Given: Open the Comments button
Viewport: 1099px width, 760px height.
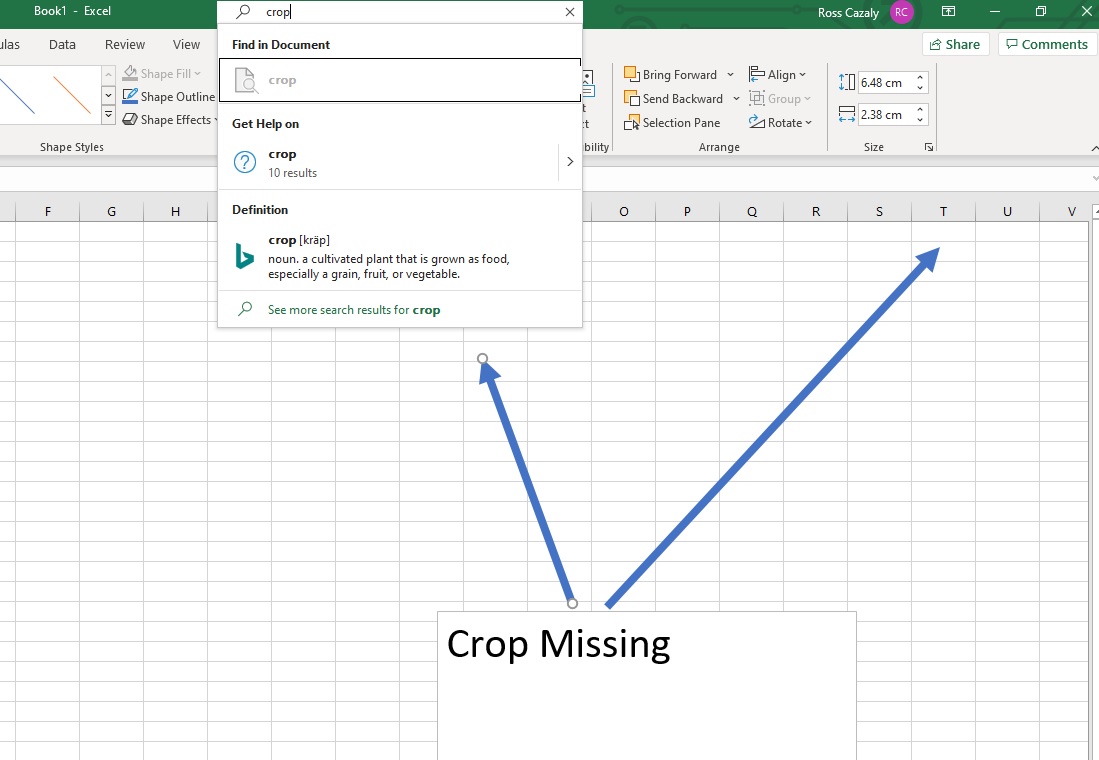Looking at the screenshot, I should pos(1047,44).
